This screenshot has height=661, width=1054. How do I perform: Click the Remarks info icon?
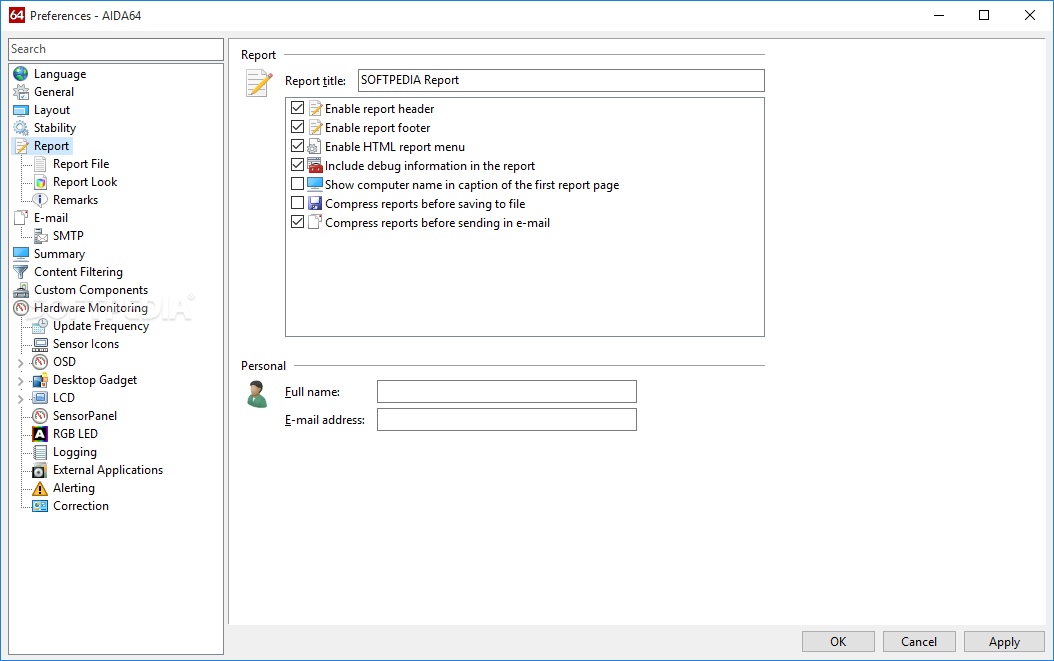tap(40, 200)
